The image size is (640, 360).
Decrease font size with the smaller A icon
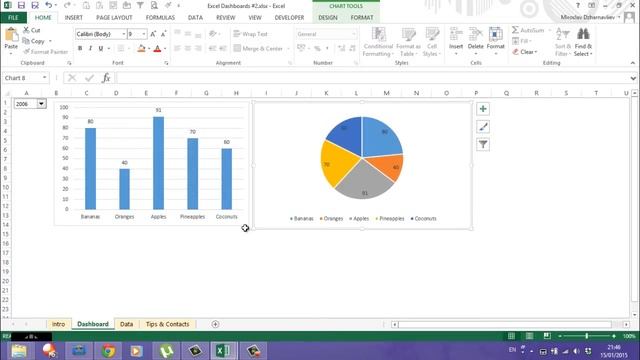click(163, 34)
